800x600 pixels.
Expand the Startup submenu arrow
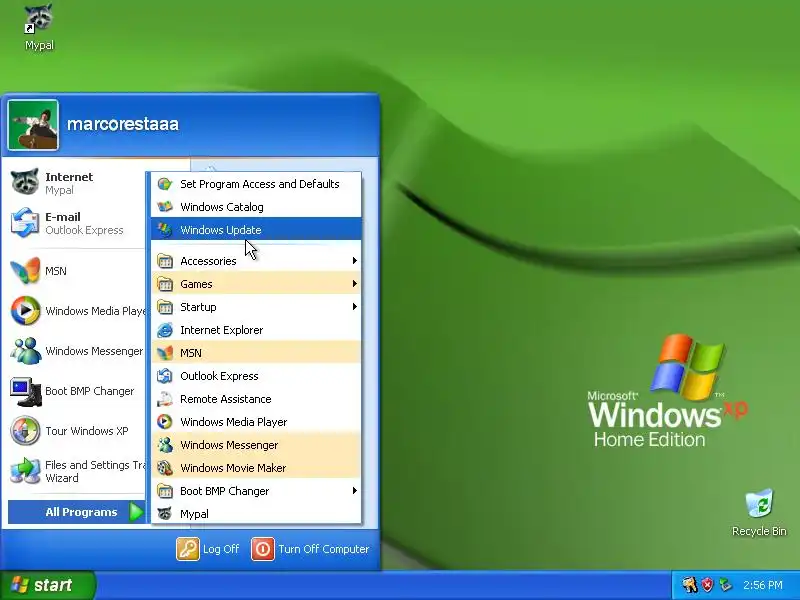tap(354, 307)
